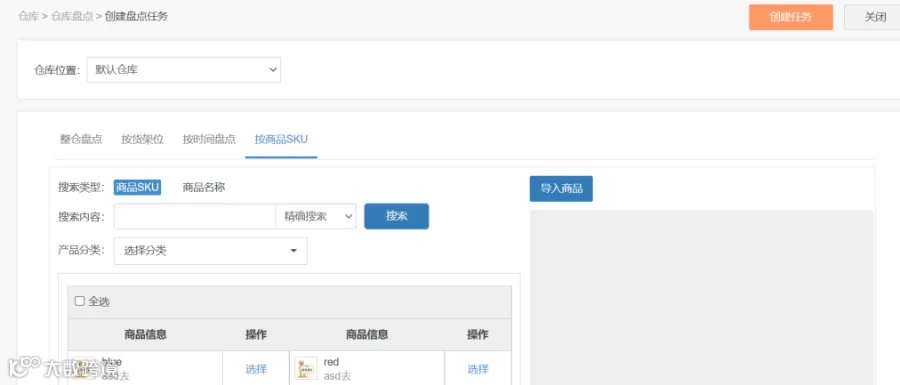The height and width of the screenshot is (385, 900).
Task: Open the 按时间盘点 tab
Action: (x=209, y=139)
